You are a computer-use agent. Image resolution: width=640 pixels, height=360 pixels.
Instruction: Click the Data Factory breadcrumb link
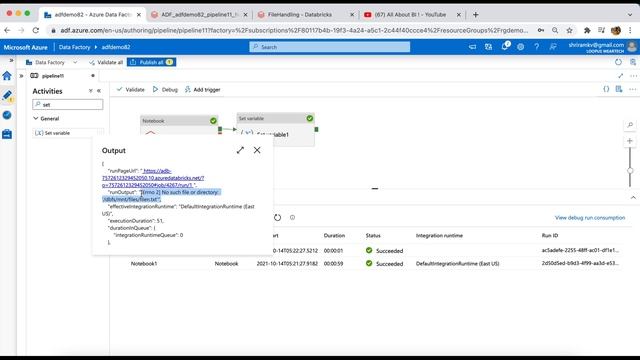pos(74,47)
